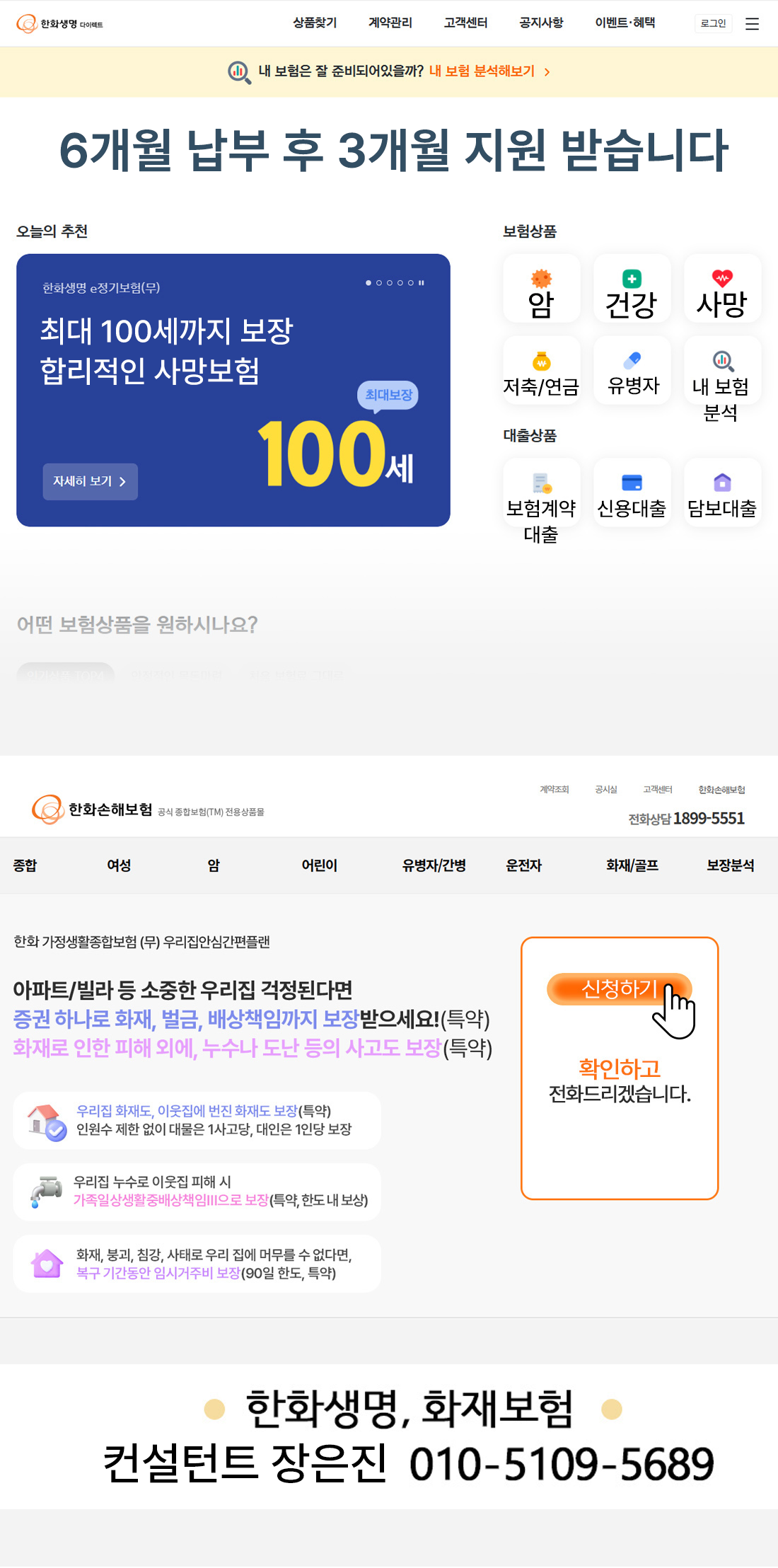Go to fourth carousel slide dot
The image size is (778, 1568).
(x=400, y=283)
